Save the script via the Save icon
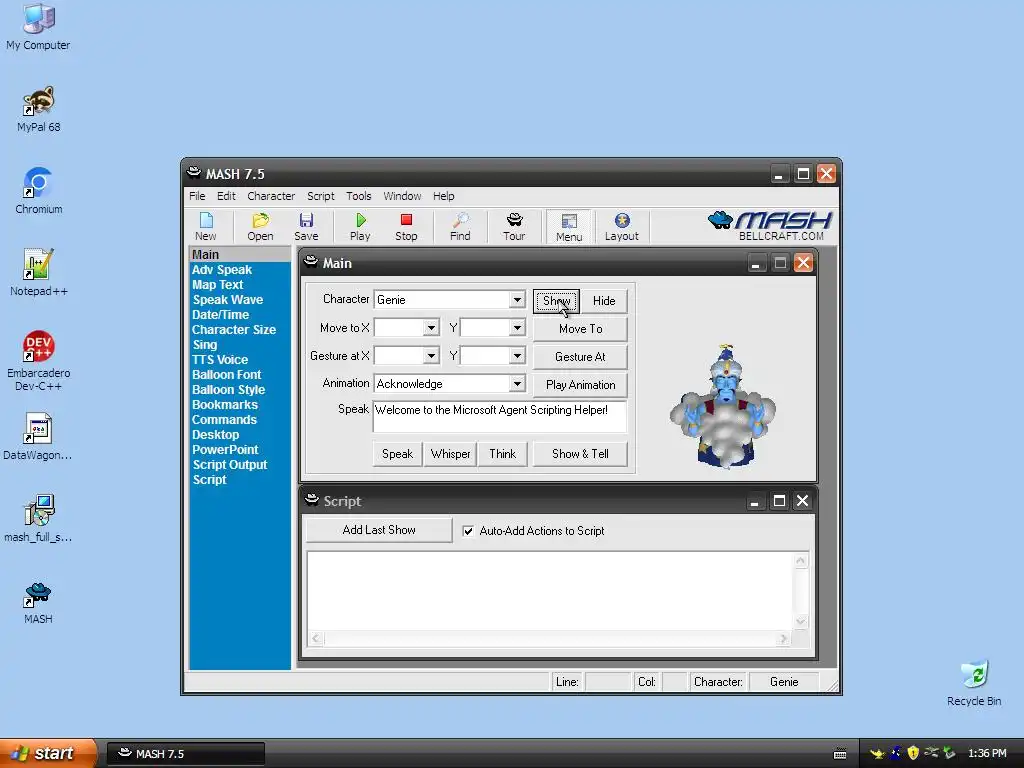1024x768 pixels. (x=306, y=227)
